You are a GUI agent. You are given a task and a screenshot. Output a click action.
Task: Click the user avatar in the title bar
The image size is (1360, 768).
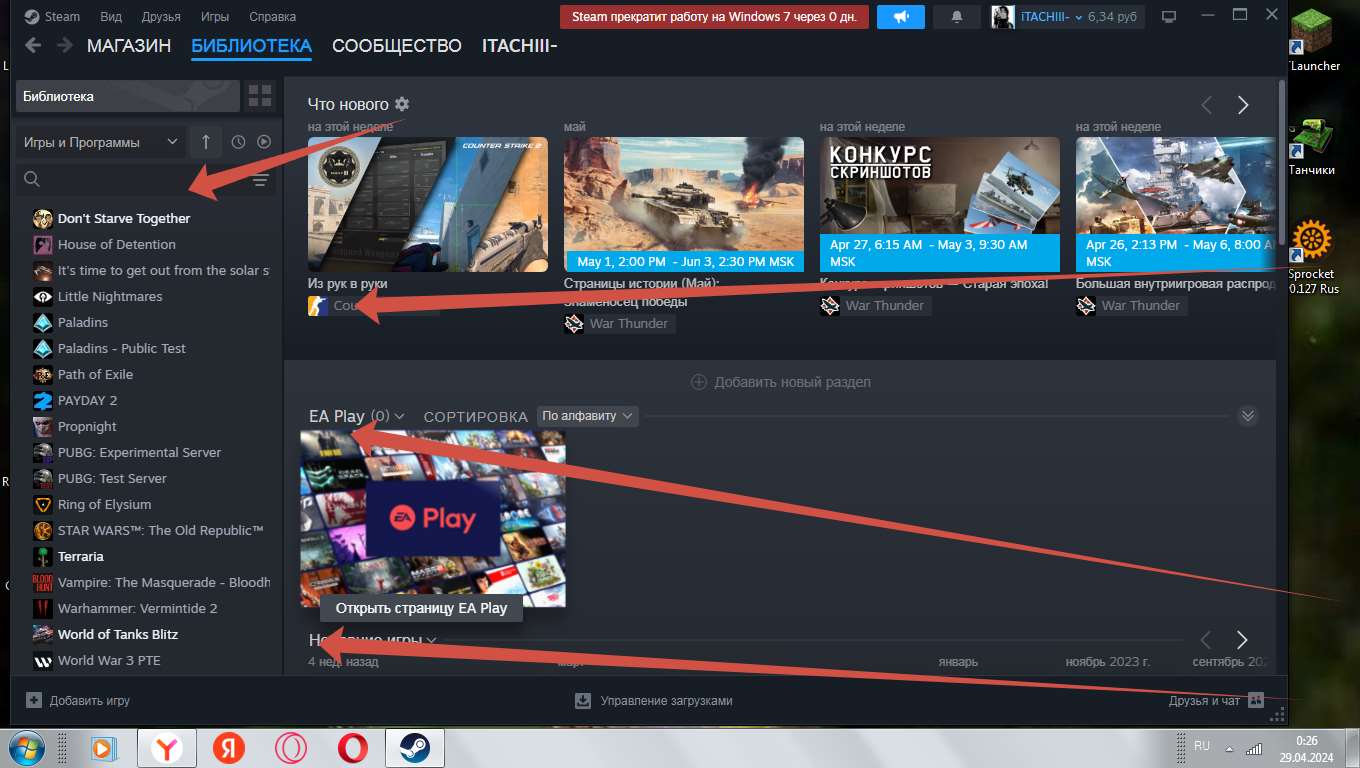pos(1002,17)
